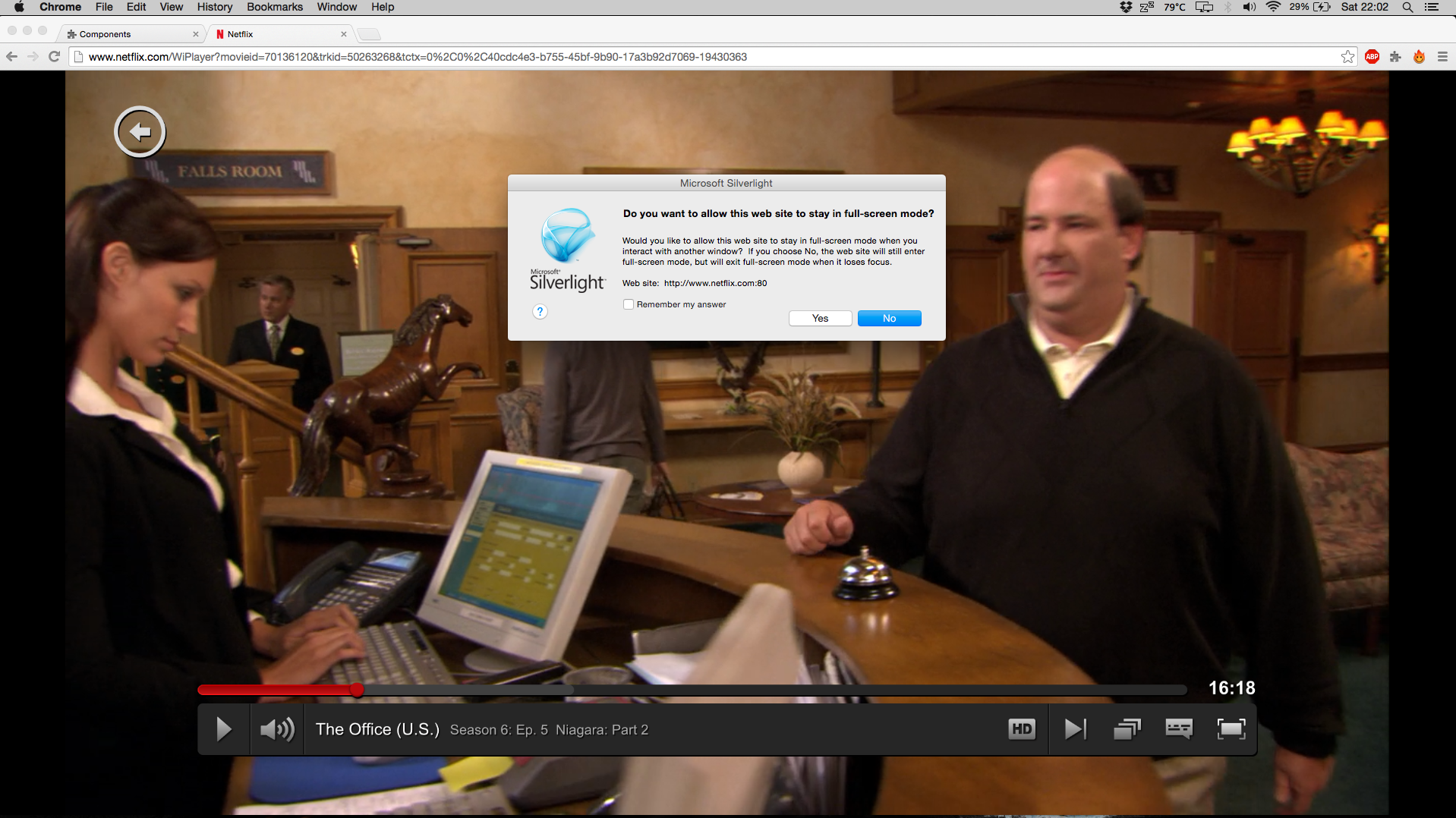
Task: Click the Season 6: Ep. 5 label
Action: pos(499,730)
